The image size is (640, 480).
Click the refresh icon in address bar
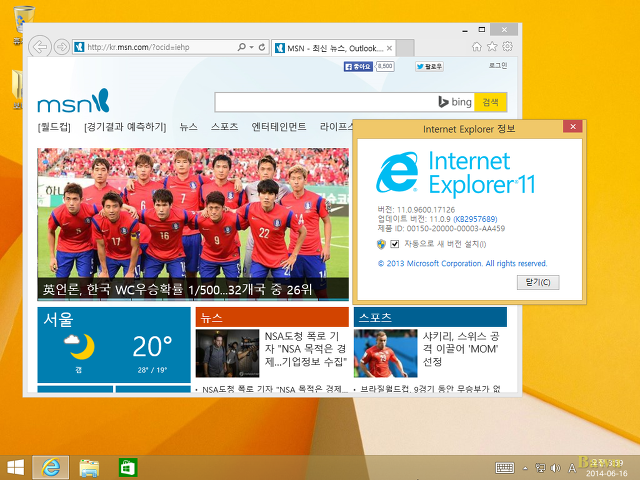pos(262,47)
